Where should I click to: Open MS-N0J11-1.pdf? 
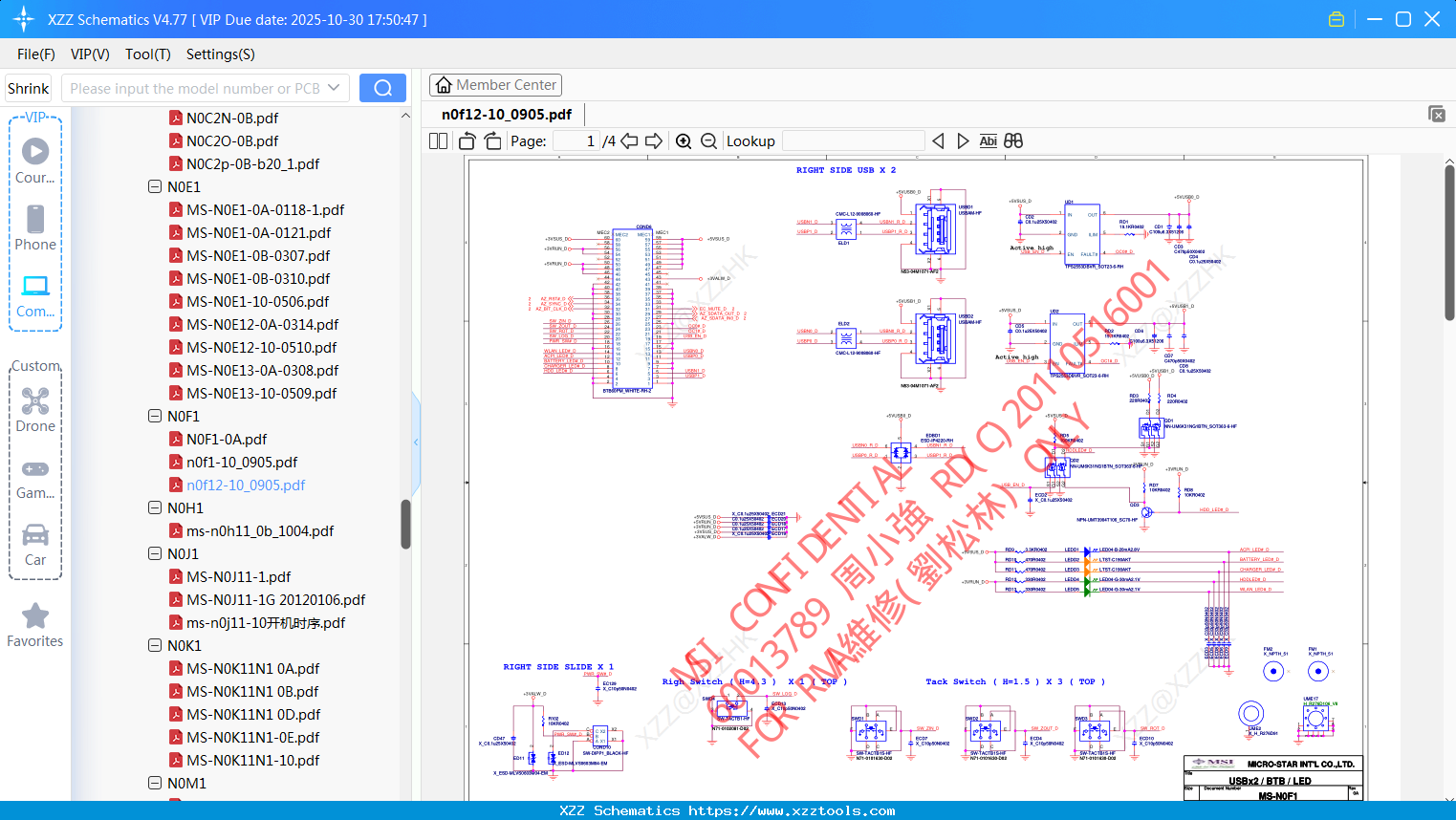[239, 576]
